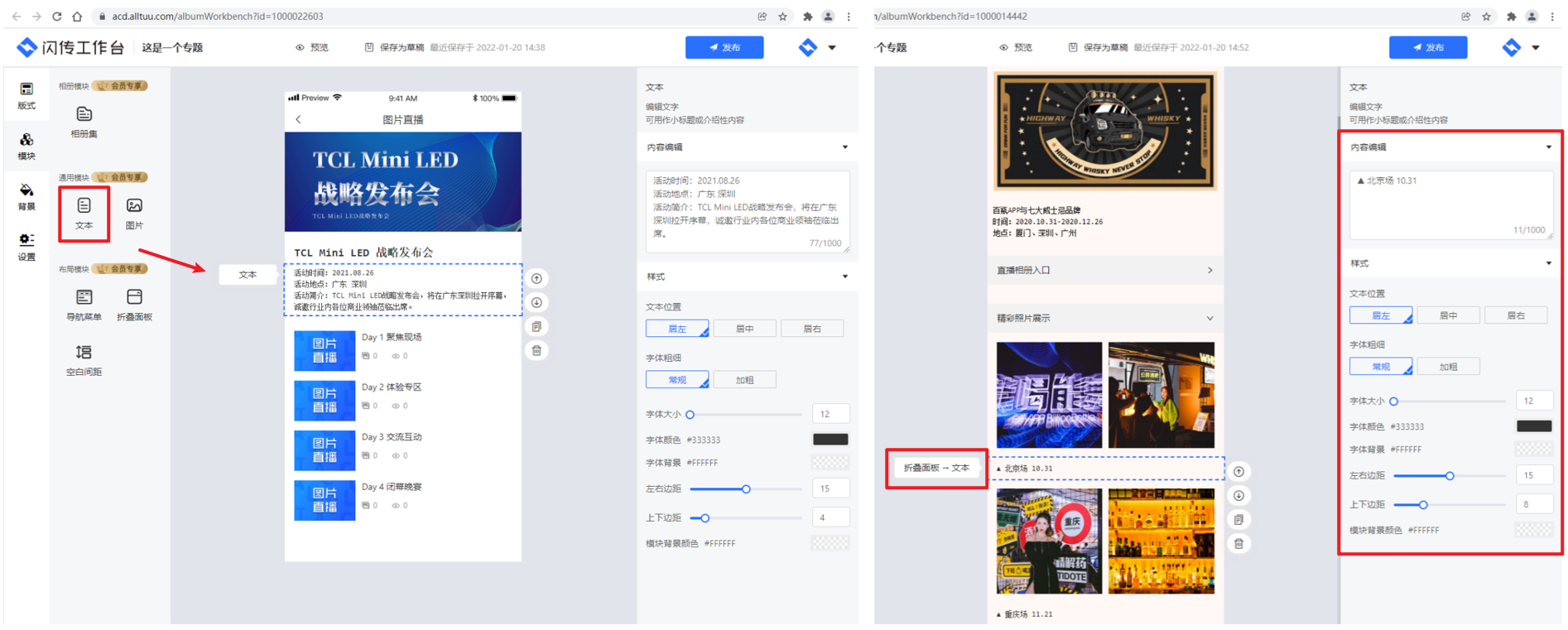Viewport: 1568px width, 630px height.
Task: Reload the page in left browser window
Action: point(56,16)
